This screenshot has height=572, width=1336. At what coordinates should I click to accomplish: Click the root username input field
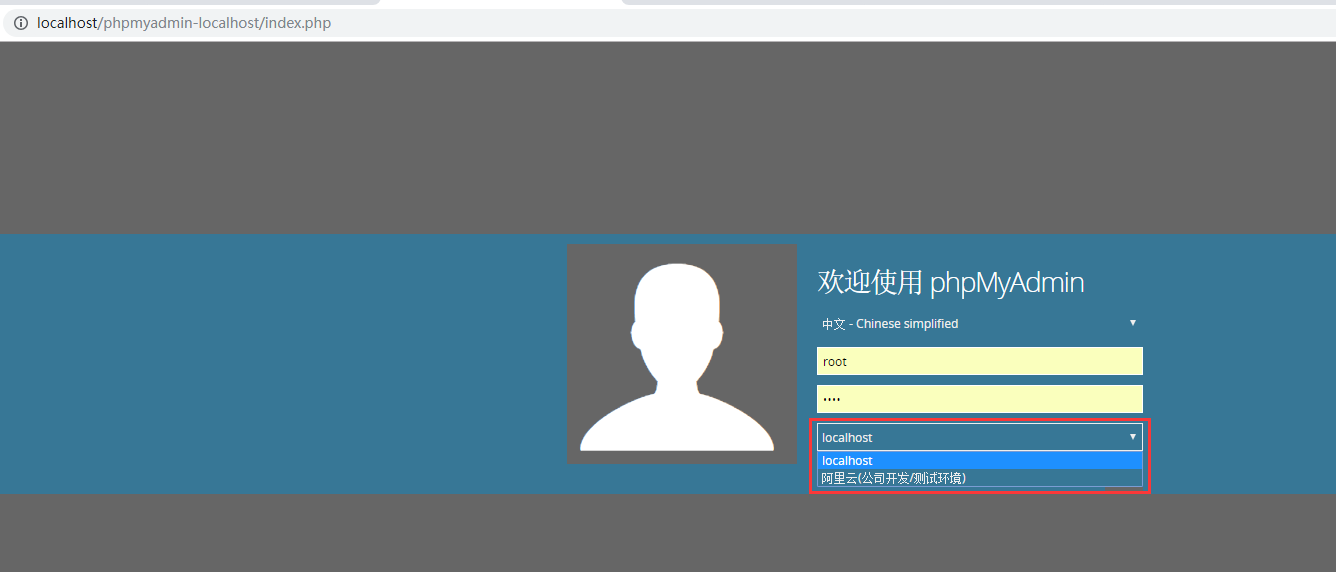point(980,361)
